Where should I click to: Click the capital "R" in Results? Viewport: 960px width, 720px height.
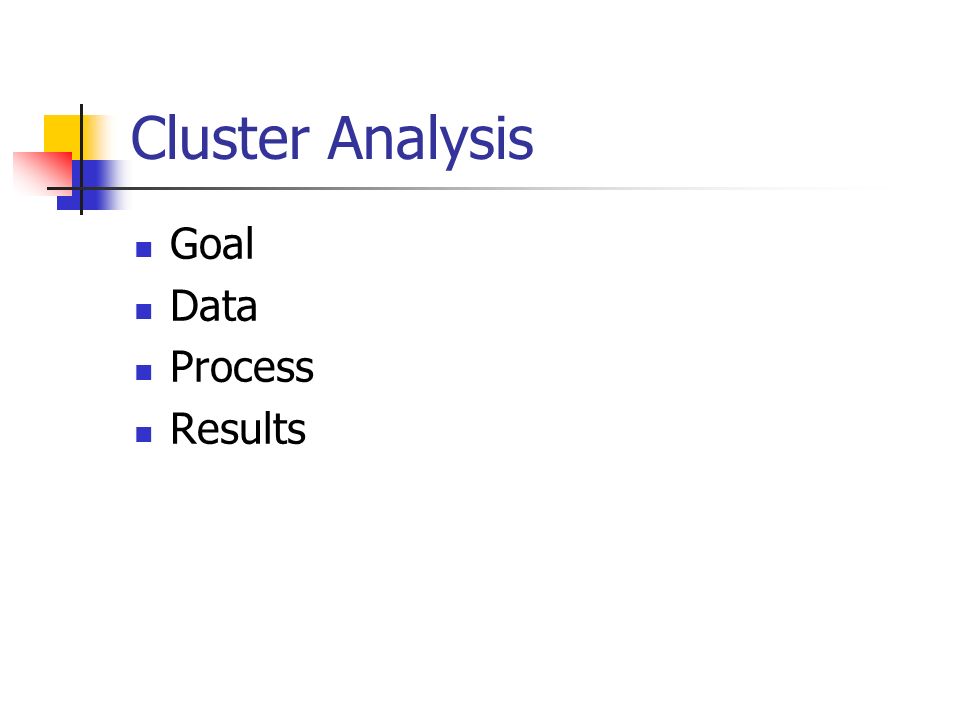(x=183, y=429)
